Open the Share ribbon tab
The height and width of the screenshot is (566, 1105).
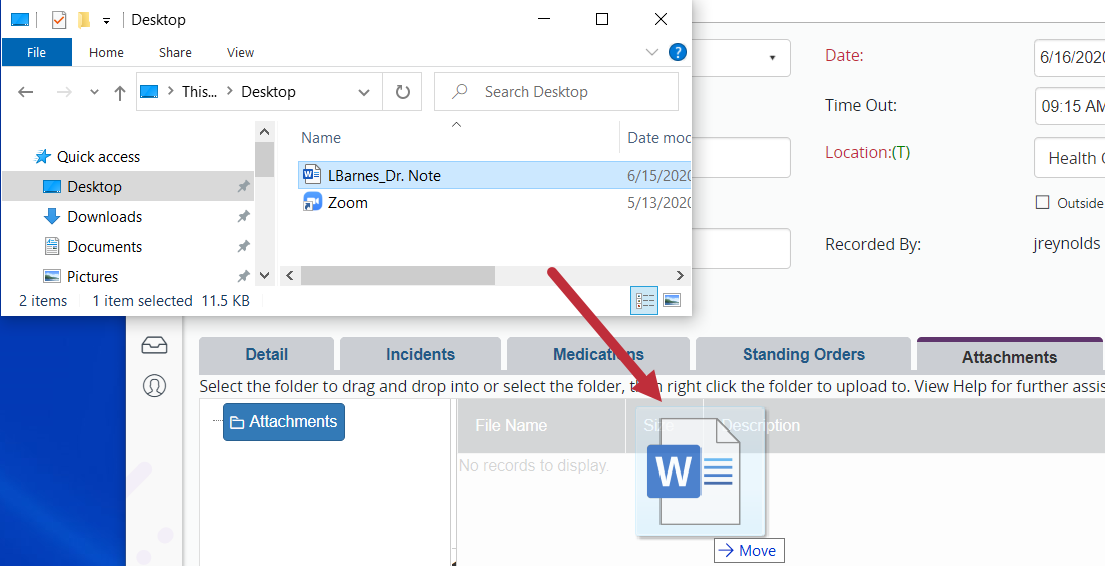[175, 52]
